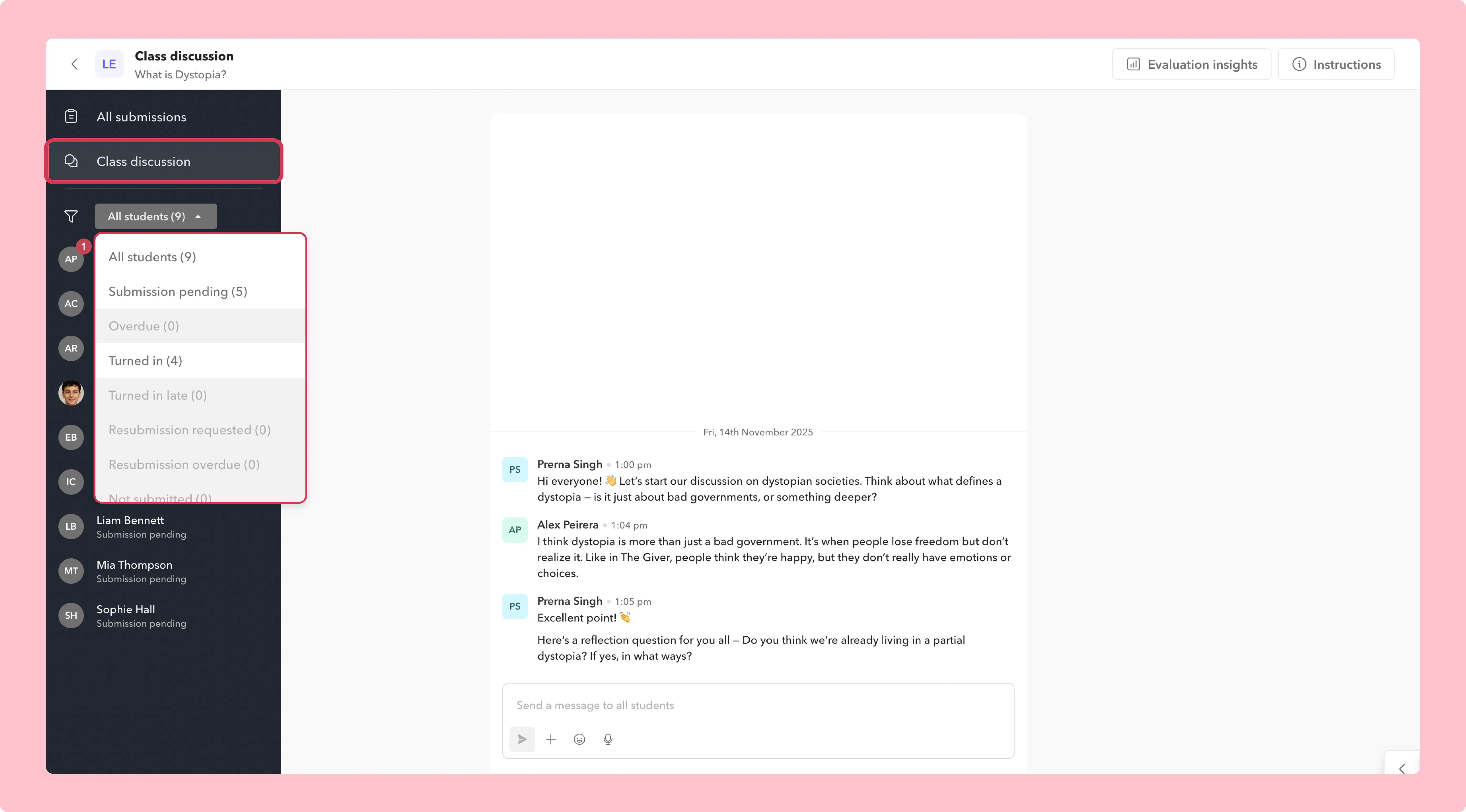The width and height of the screenshot is (1466, 812).
Task: Open AR student avatar
Action: pyautogui.click(x=71, y=348)
